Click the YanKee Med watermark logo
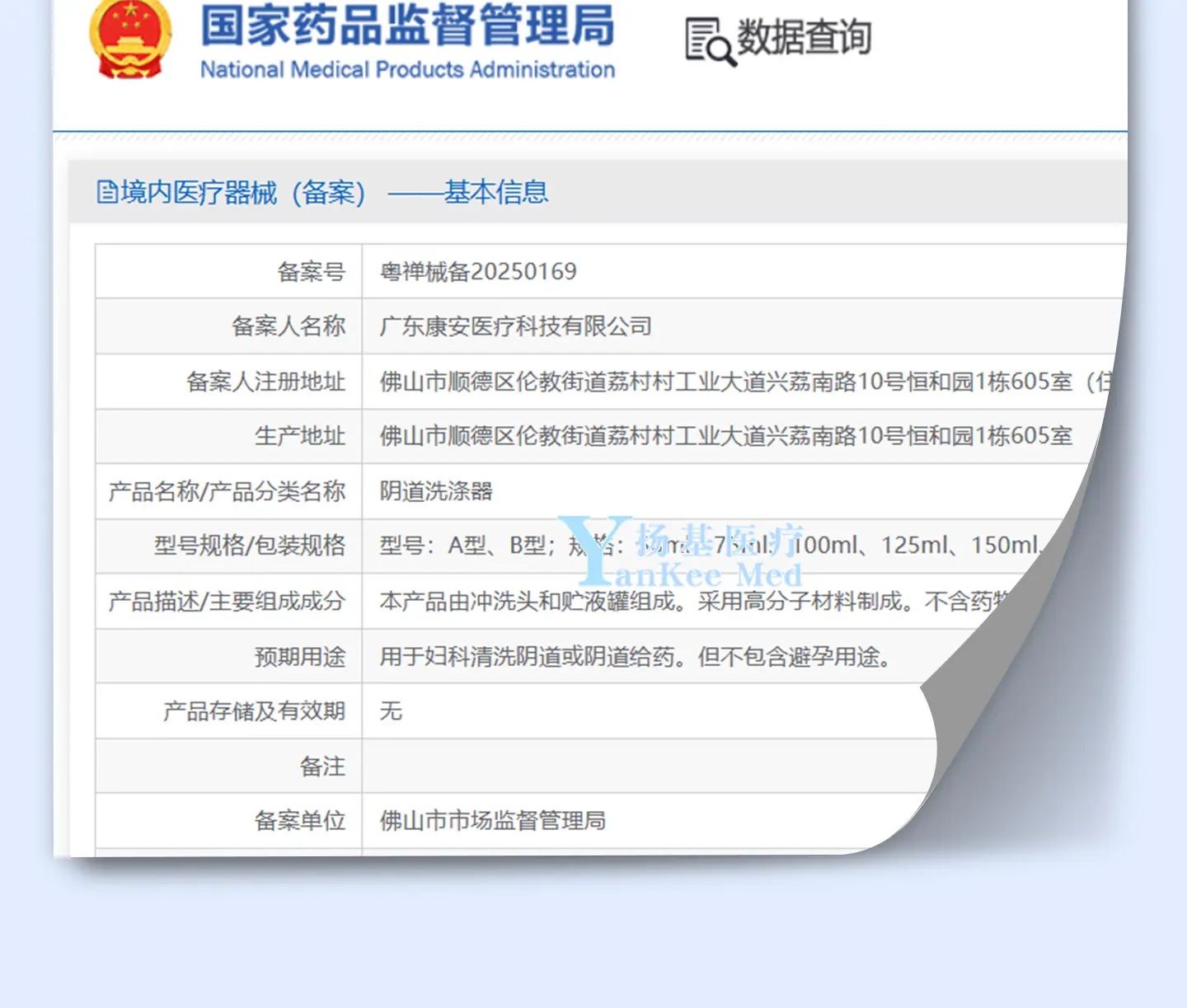Image resolution: width=1187 pixels, height=1008 pixels. pos(680,551)
